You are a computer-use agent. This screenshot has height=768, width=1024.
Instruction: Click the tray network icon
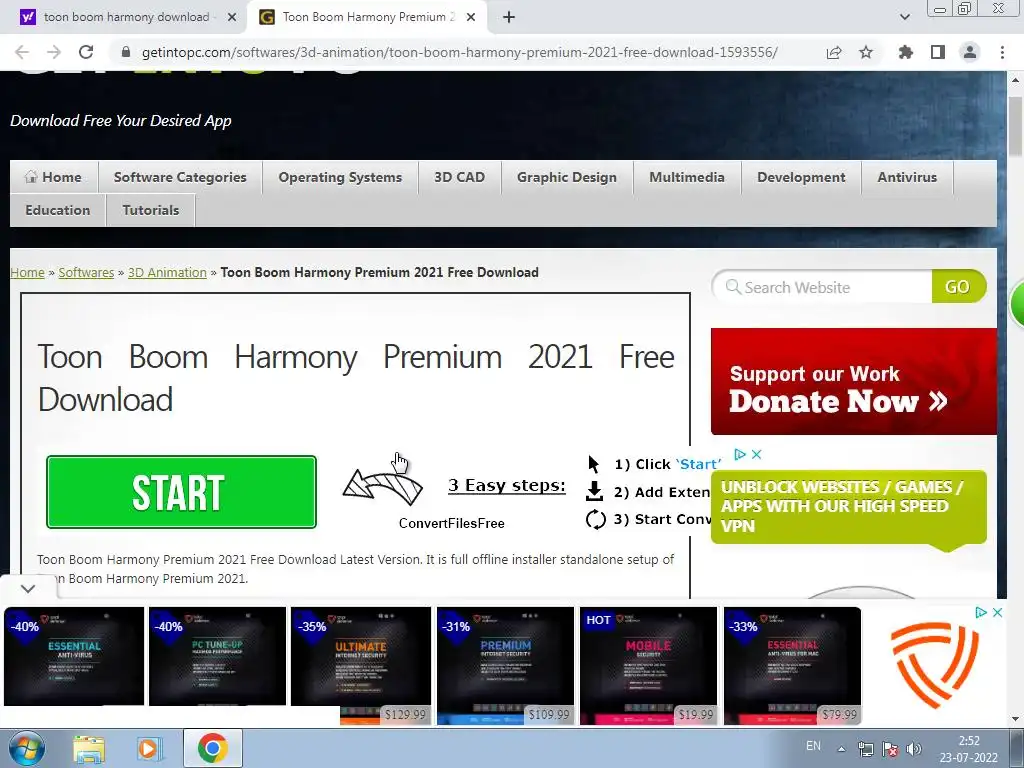[866, 749]
